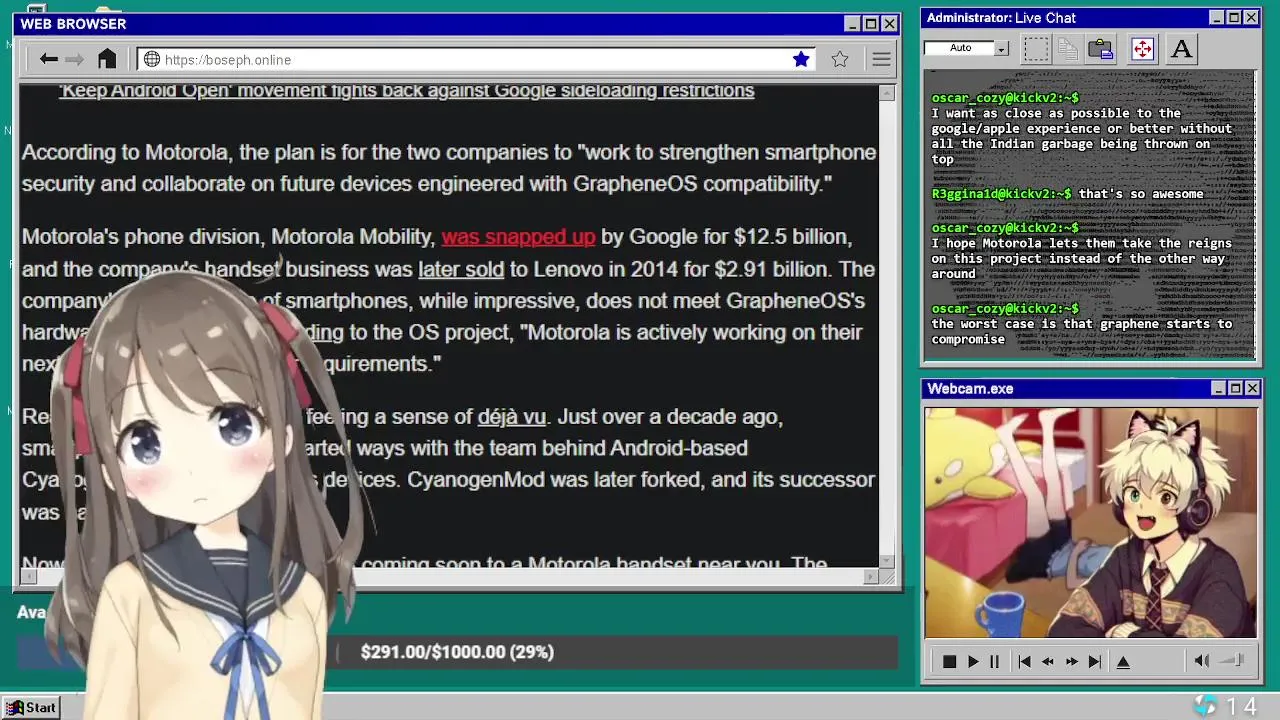1280x720 pixels.
Task: Click the browser vertical scrollbar down arrow
Action: point(887,561)
